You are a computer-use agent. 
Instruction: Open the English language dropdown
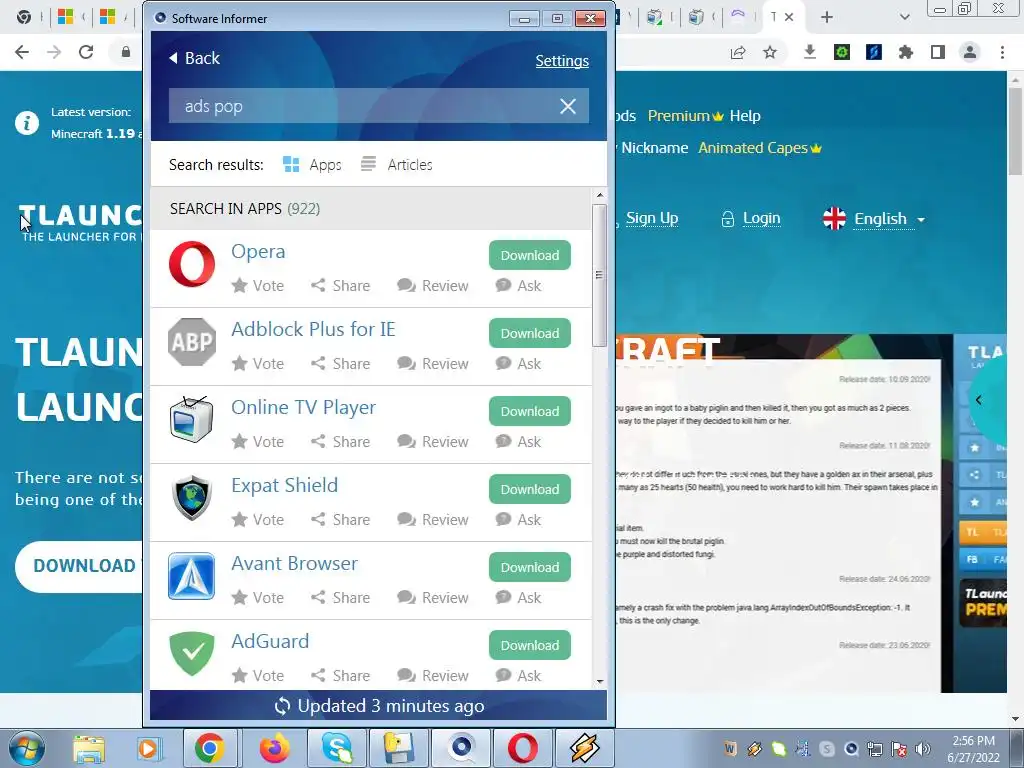873,219
